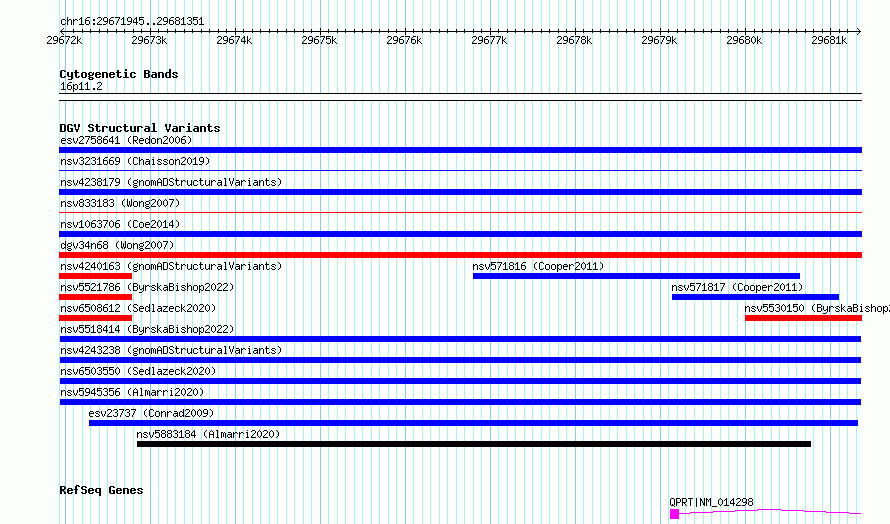The width and height of the screenshot is (890, 524).
Task: Click the 29677k ruler tick label
Action: 489,40
